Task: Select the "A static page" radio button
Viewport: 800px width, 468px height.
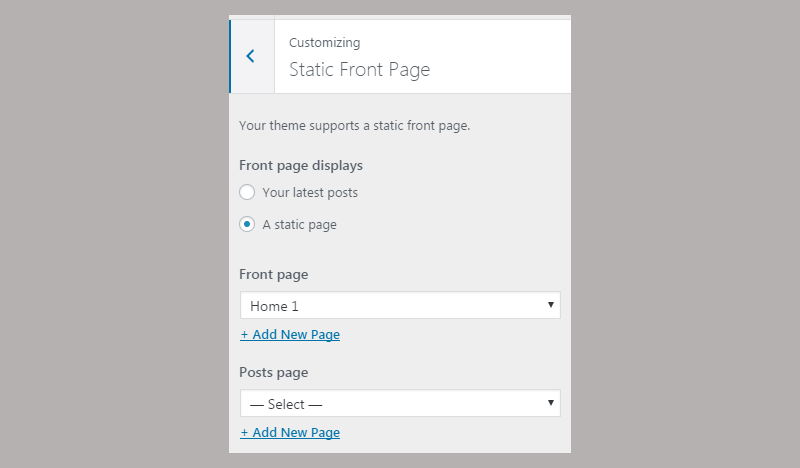Action: [x=247, y=224]
